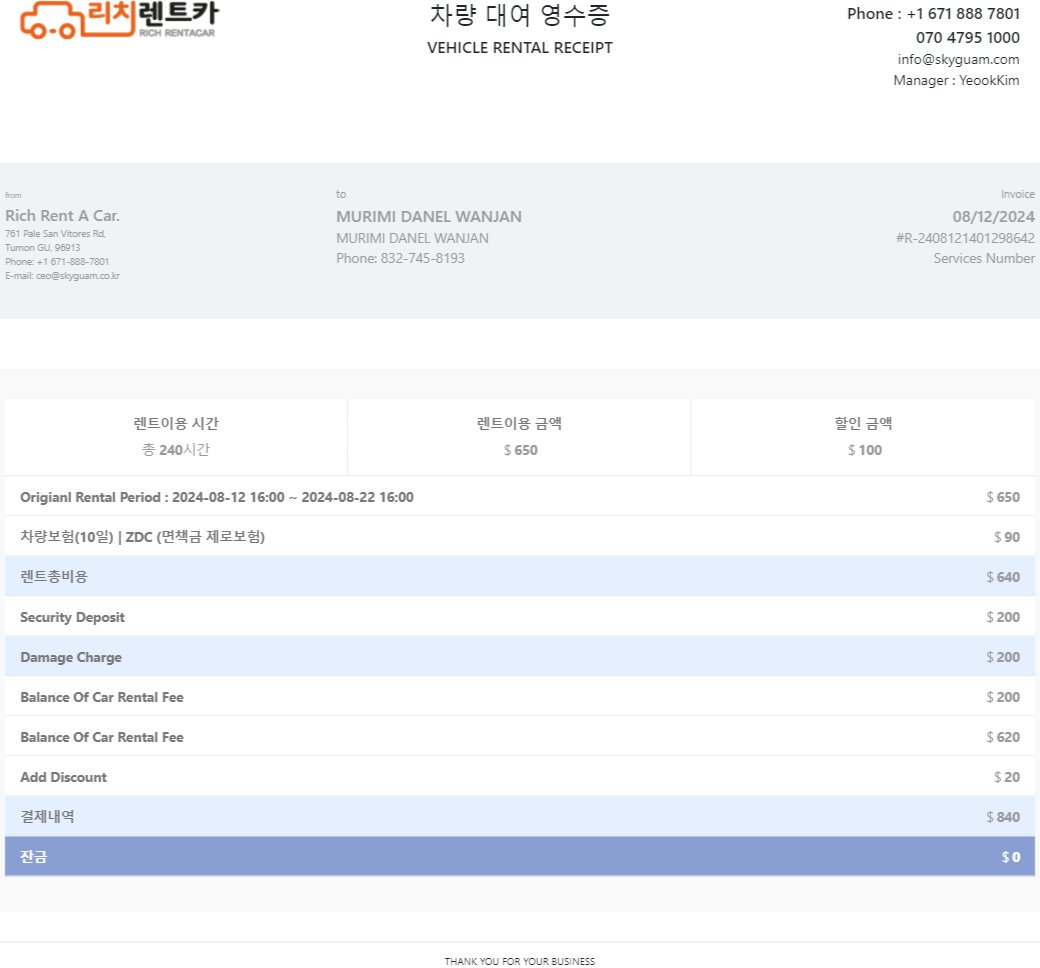
Task: Click the 렌트이용 금액 $ 650 summary cell
Action: (x=519, y=437)
